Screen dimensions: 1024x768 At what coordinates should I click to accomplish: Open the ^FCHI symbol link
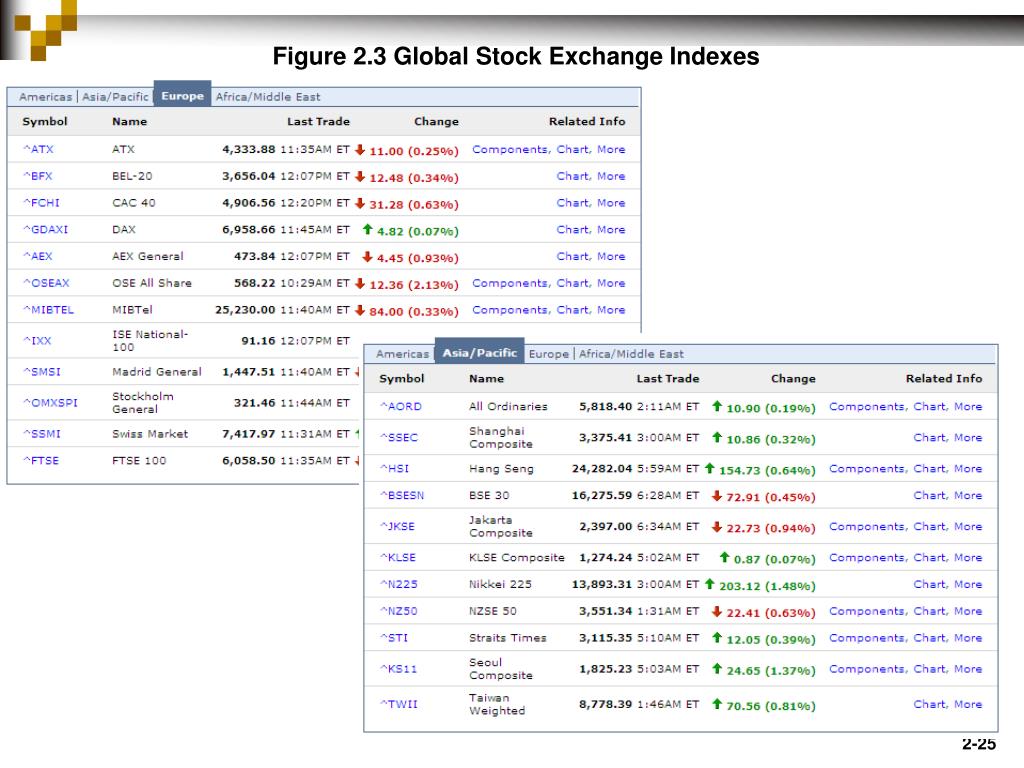coord(41,202)
